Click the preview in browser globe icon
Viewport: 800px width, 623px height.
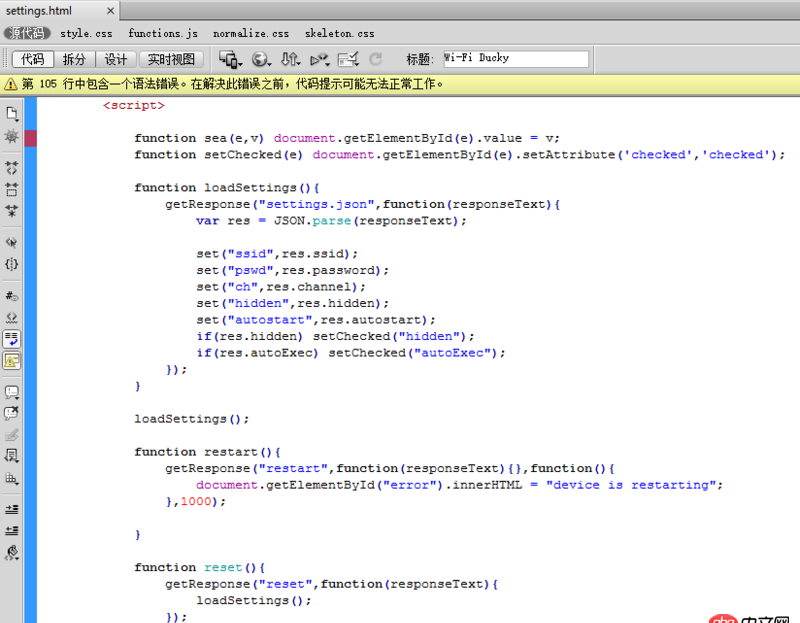tap(260, 60)
